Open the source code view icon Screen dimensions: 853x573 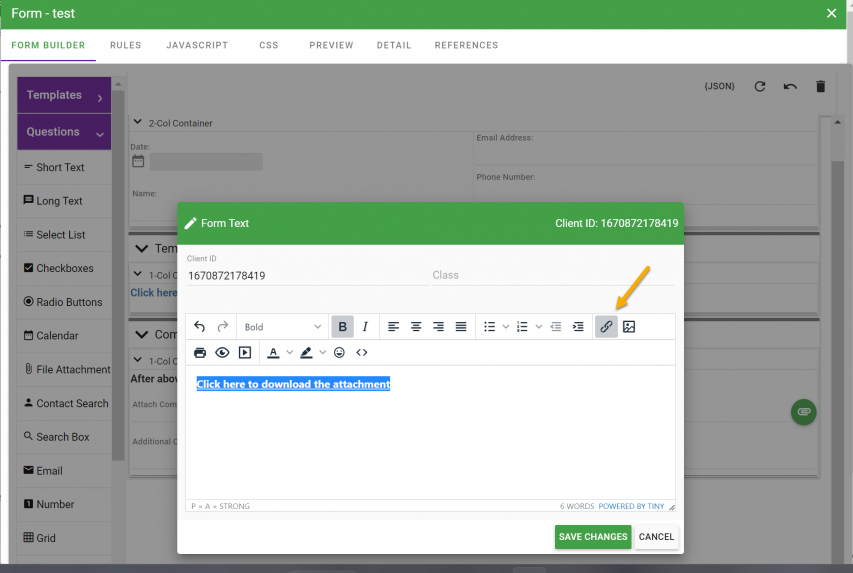[x=362, y=353]
